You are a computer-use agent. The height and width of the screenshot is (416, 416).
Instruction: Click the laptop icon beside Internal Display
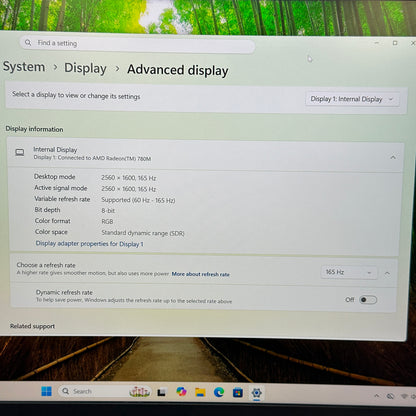point(20,153)
